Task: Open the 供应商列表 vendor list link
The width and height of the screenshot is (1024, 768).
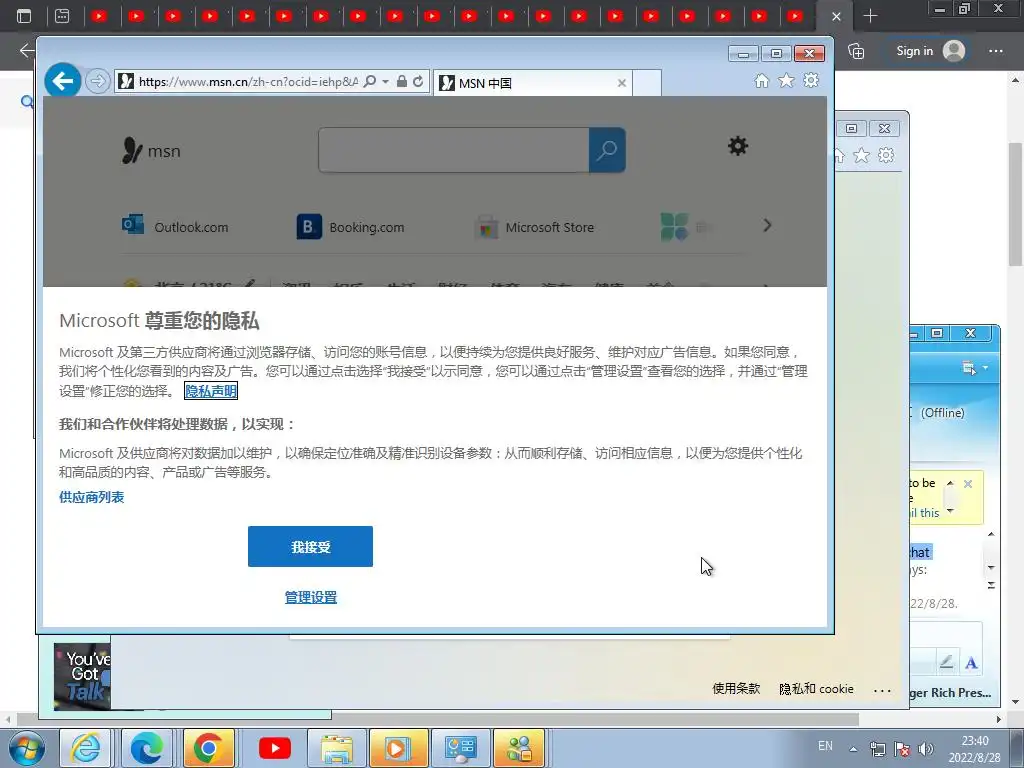Action: point(91,497)
